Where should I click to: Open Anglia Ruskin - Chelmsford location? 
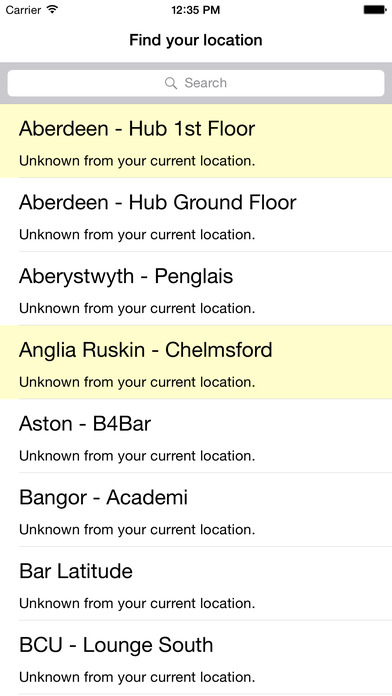coord(196,362)
